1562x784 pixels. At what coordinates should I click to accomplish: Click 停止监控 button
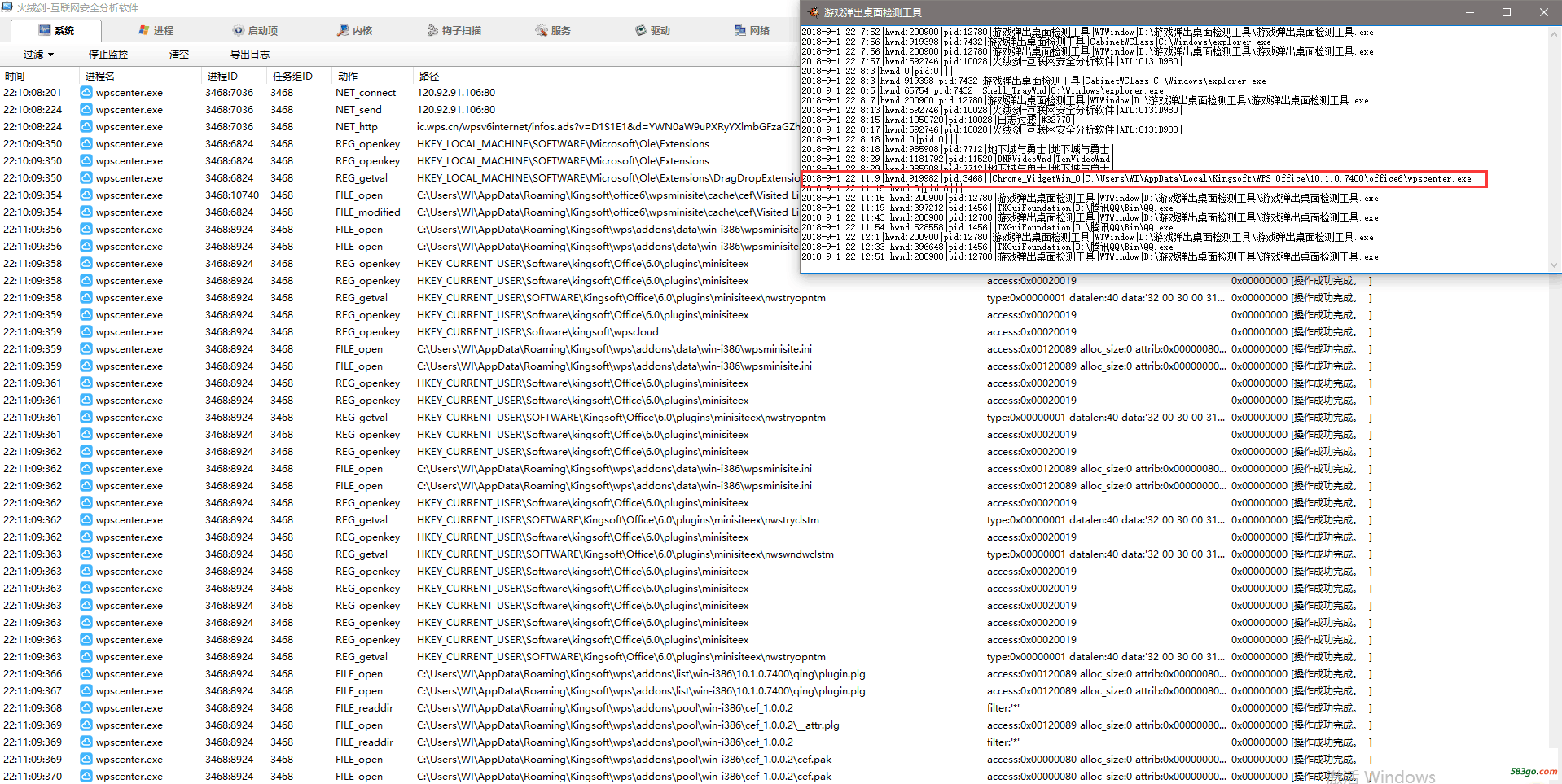(108, 55)
